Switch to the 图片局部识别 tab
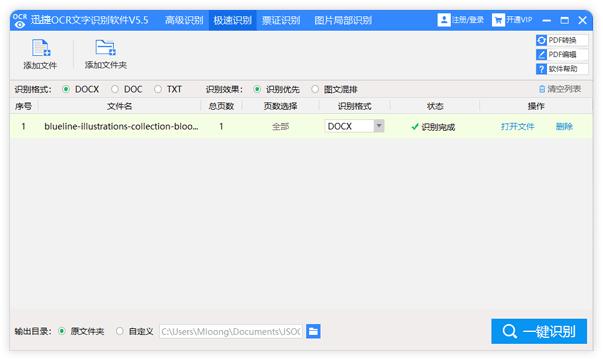The width and height of the screenshot is (603, 360). [343, 20]
